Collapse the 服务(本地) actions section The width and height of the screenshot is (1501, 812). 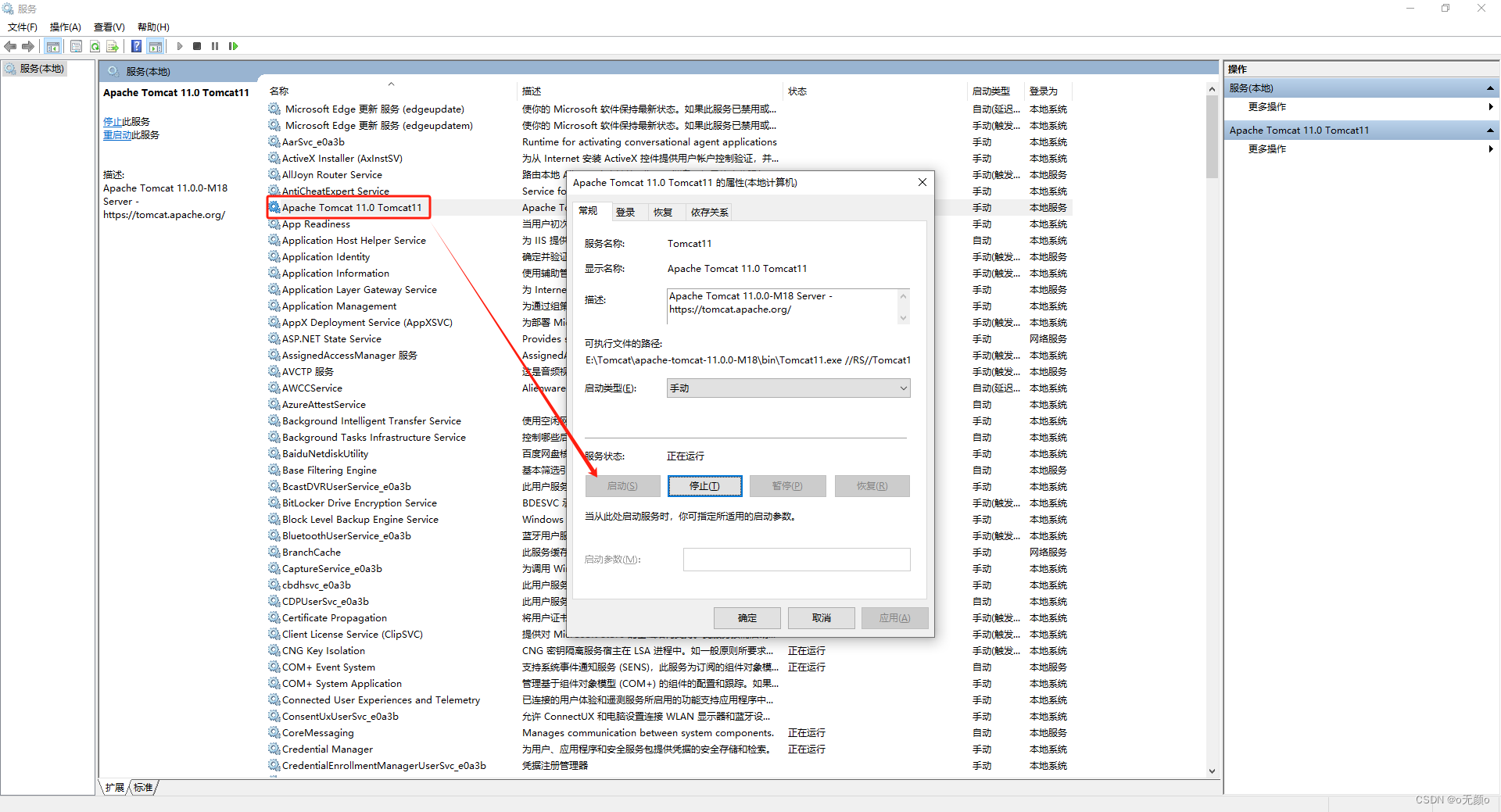[1490, 88]
